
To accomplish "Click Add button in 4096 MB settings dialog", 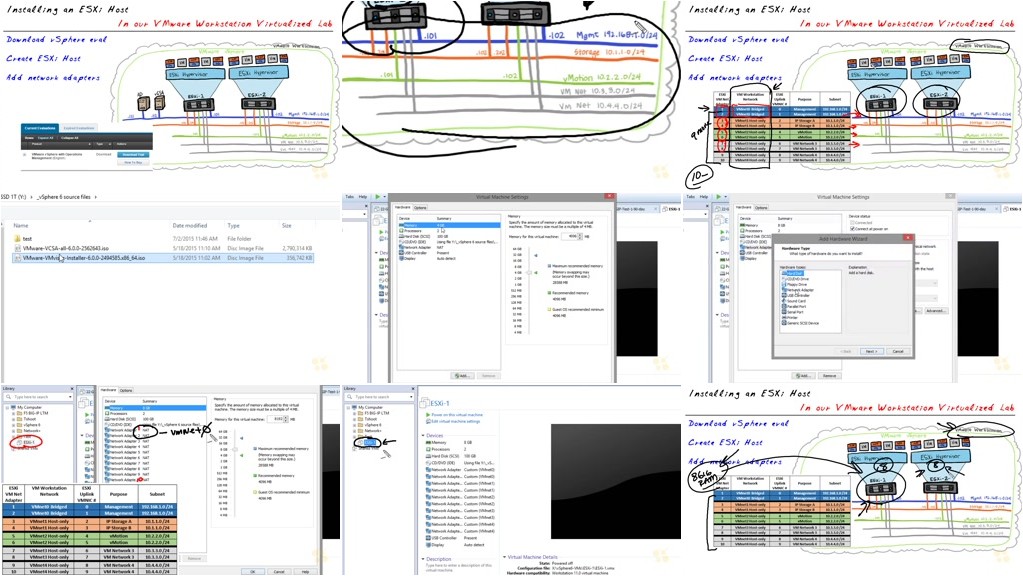I will click(x=462, y=376).
